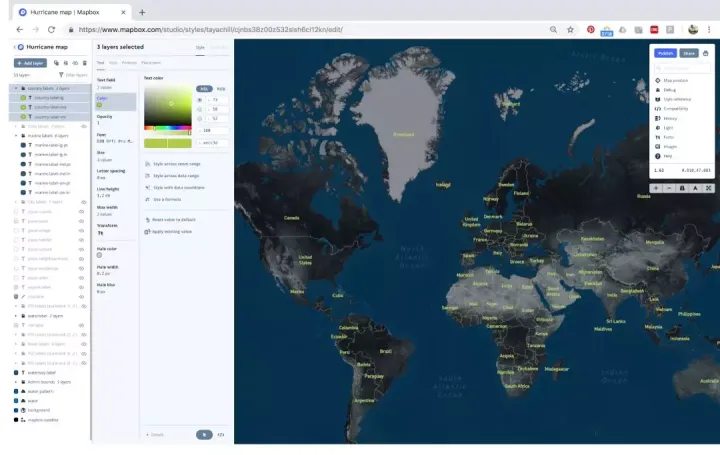Viewport: 720px width, 455px height.
Task: Zoom in the map with plus button
Action: pos(655,187)
